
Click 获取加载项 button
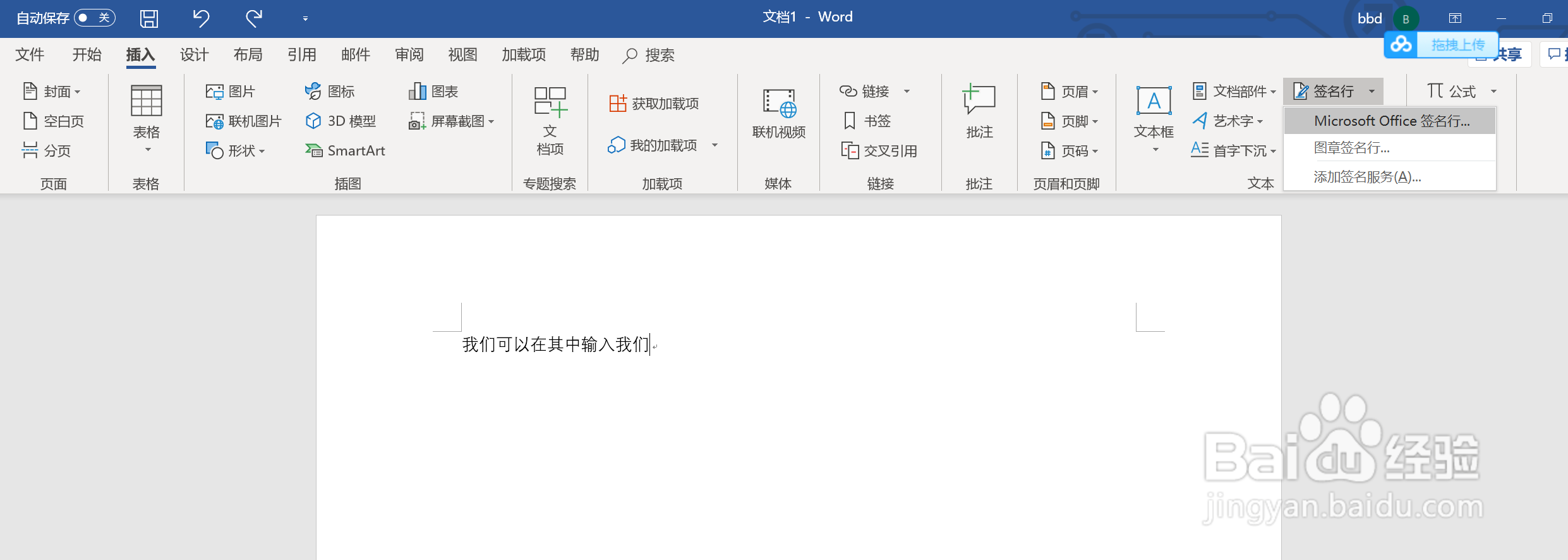click(x=654, y=104)
